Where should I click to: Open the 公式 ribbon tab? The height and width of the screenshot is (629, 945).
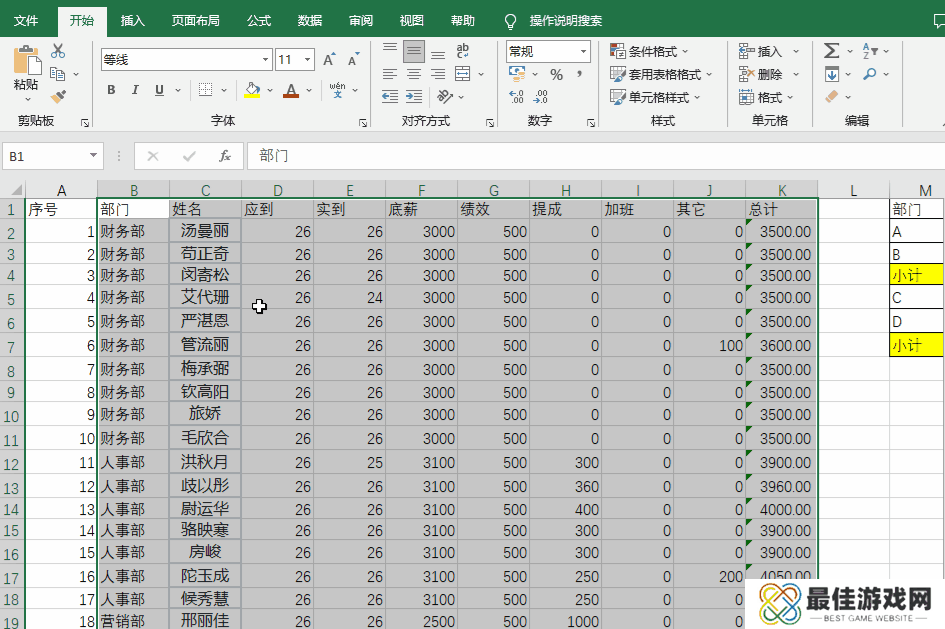click(x=259, y=20)
